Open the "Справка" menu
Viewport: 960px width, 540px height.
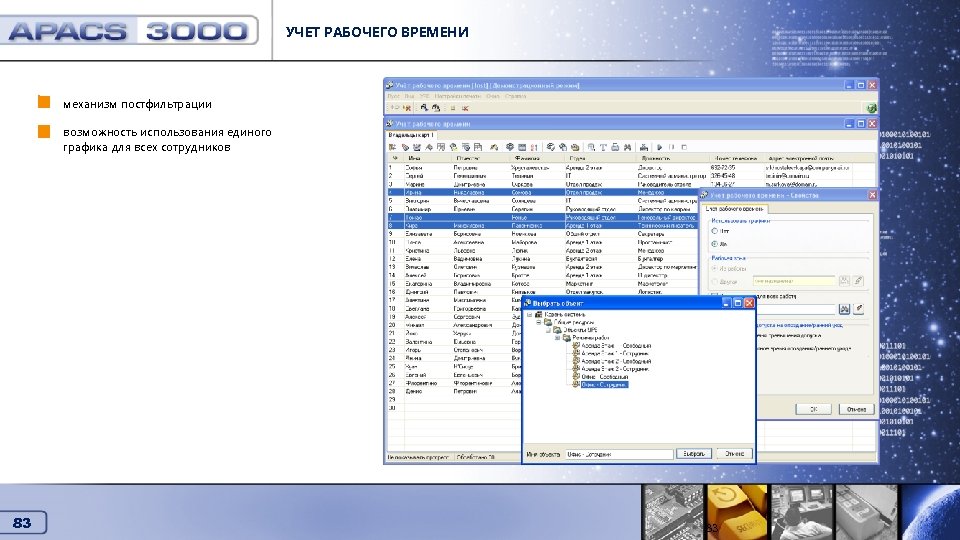[516, 96]
